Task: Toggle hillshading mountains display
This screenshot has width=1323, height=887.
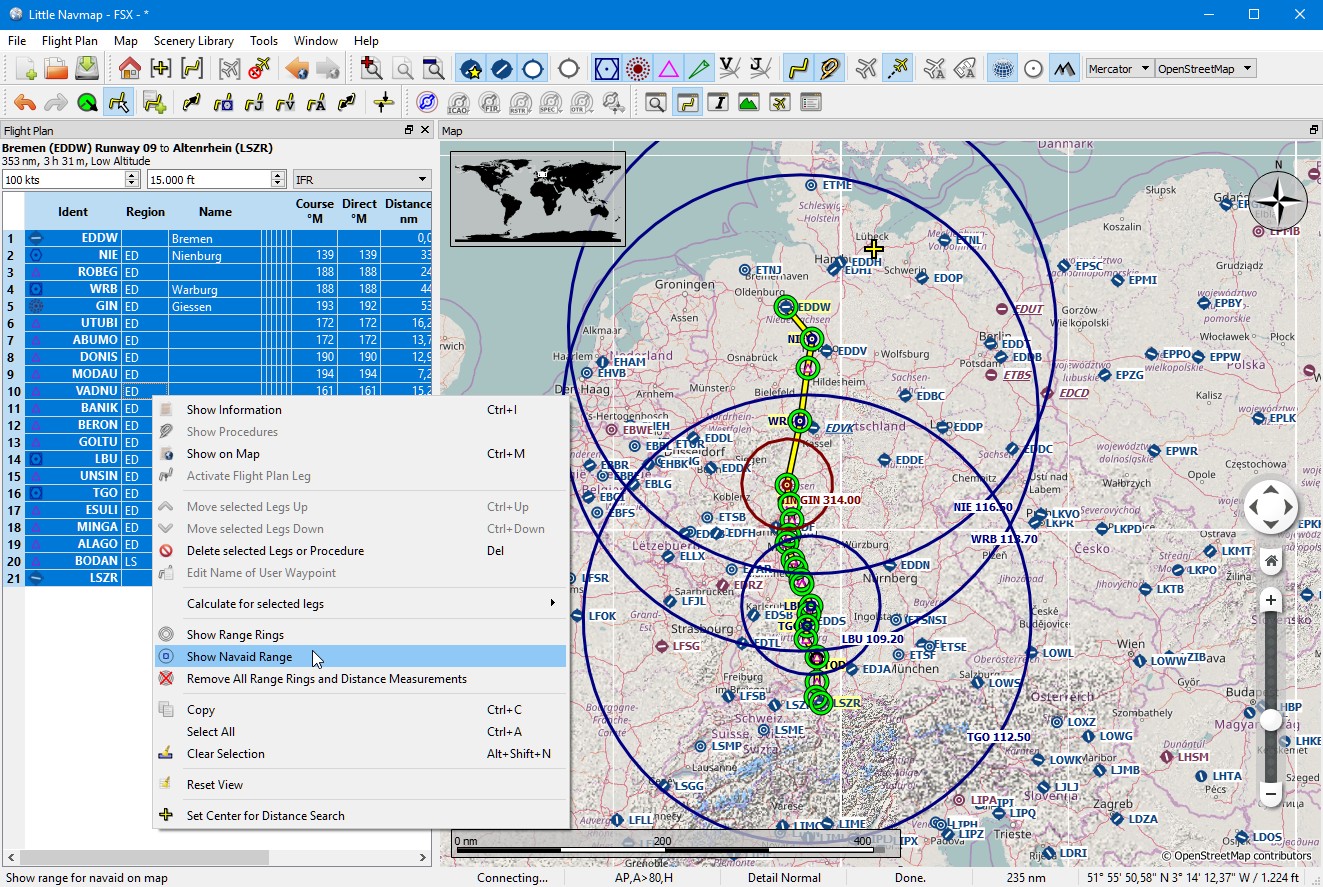Action: tap(1065, 69)
